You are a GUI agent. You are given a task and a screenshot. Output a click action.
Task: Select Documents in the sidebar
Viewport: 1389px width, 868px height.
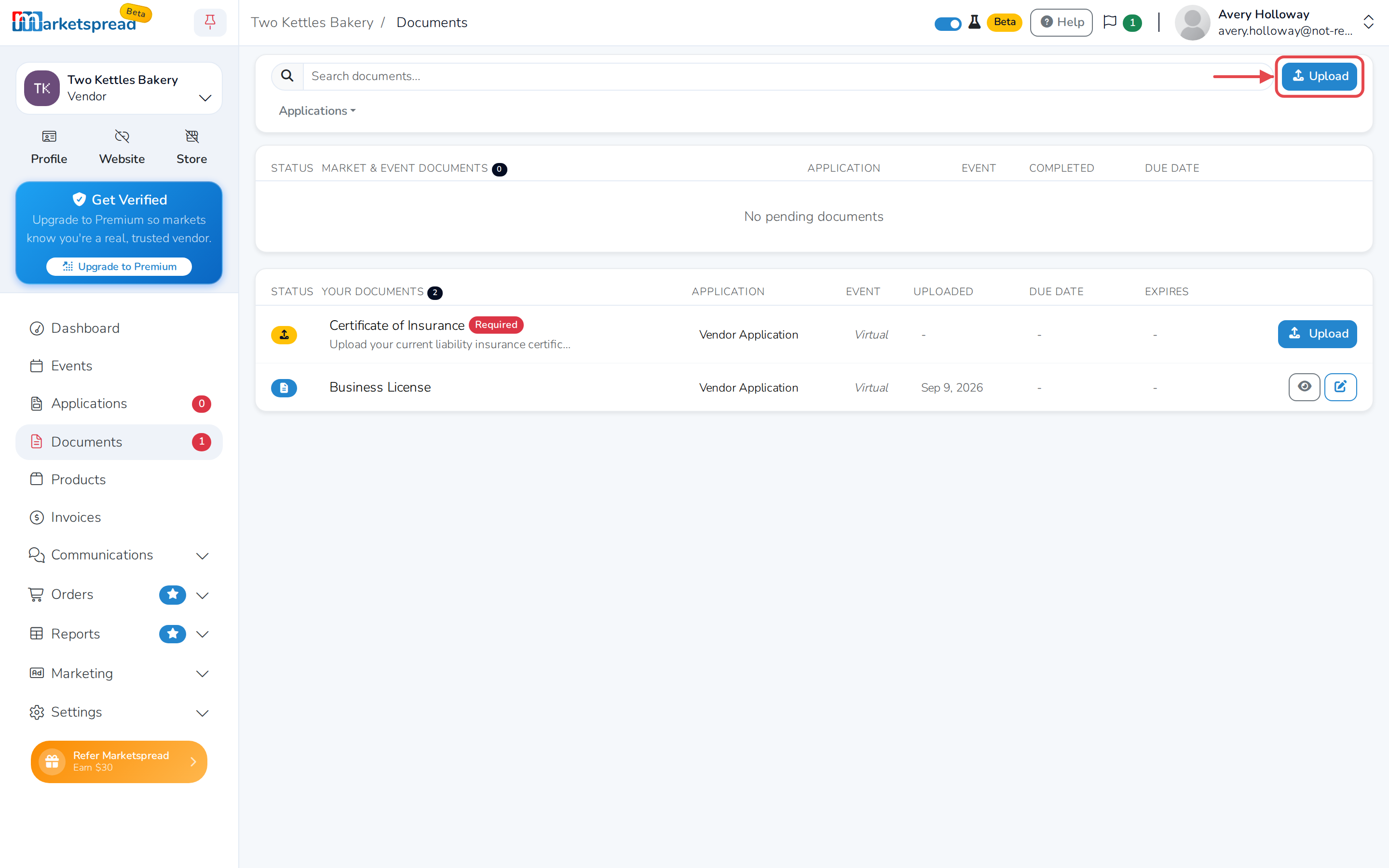tap(119, 442)
